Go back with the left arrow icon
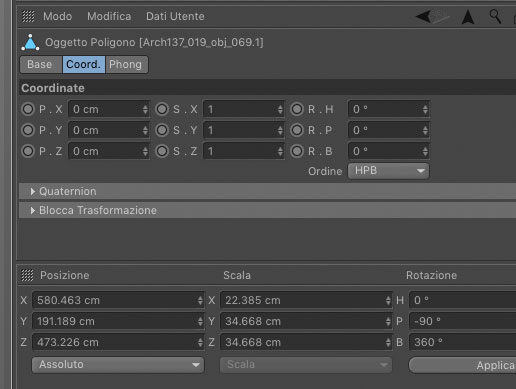Viewport: 516px width, 389px height. click(423, 16)
